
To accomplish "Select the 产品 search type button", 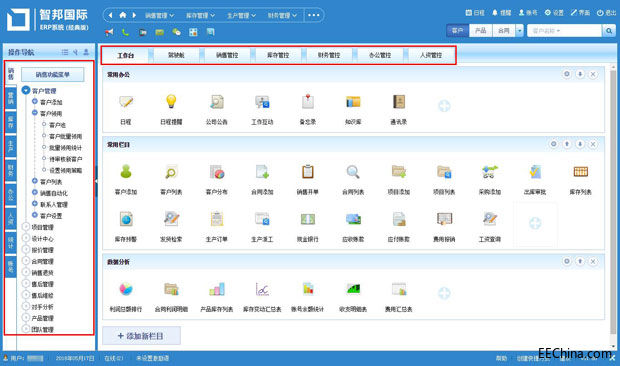I will 480,30.
